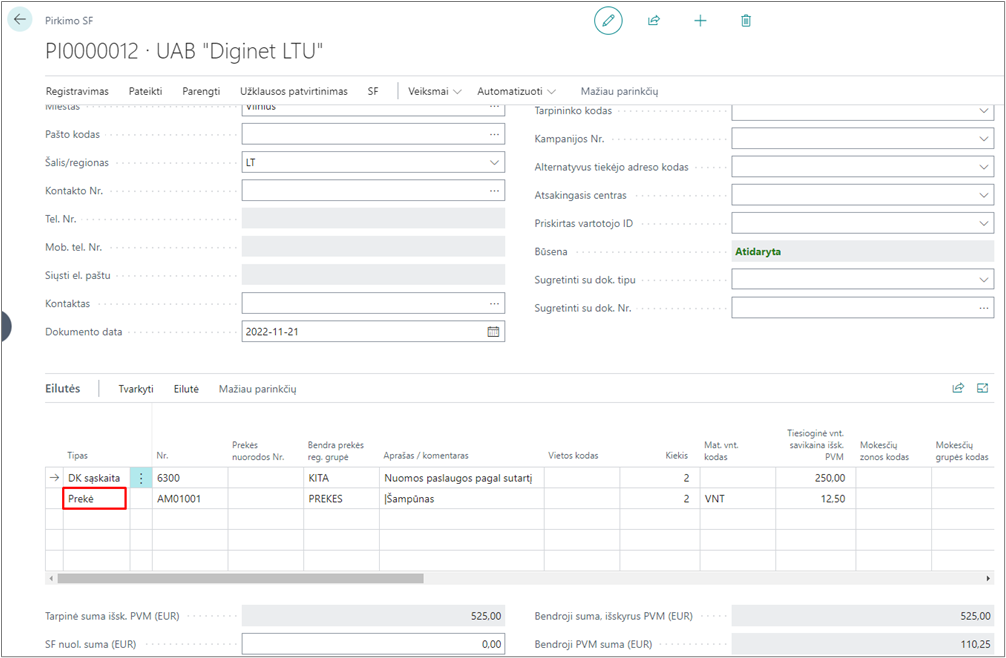
Task: Open Registravimas menu
Action: (77, 91)
